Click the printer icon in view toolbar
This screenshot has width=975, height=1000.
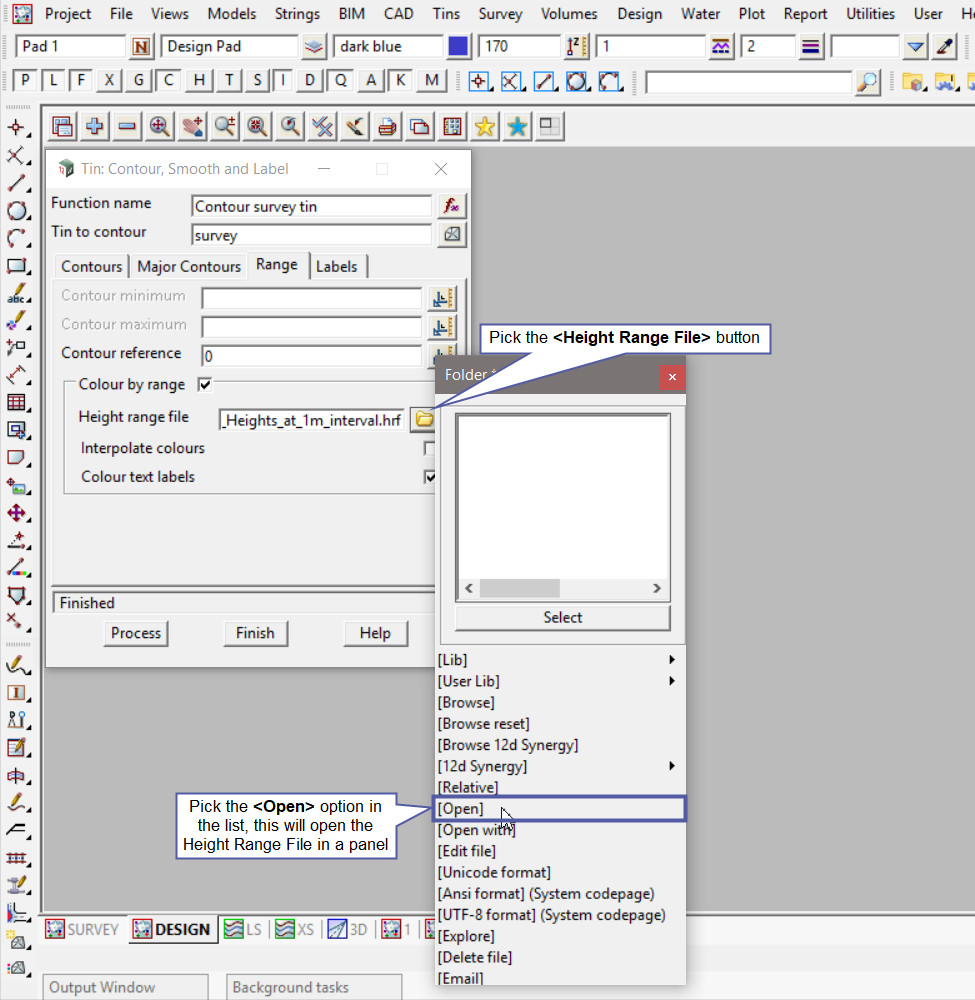point(387,127)
